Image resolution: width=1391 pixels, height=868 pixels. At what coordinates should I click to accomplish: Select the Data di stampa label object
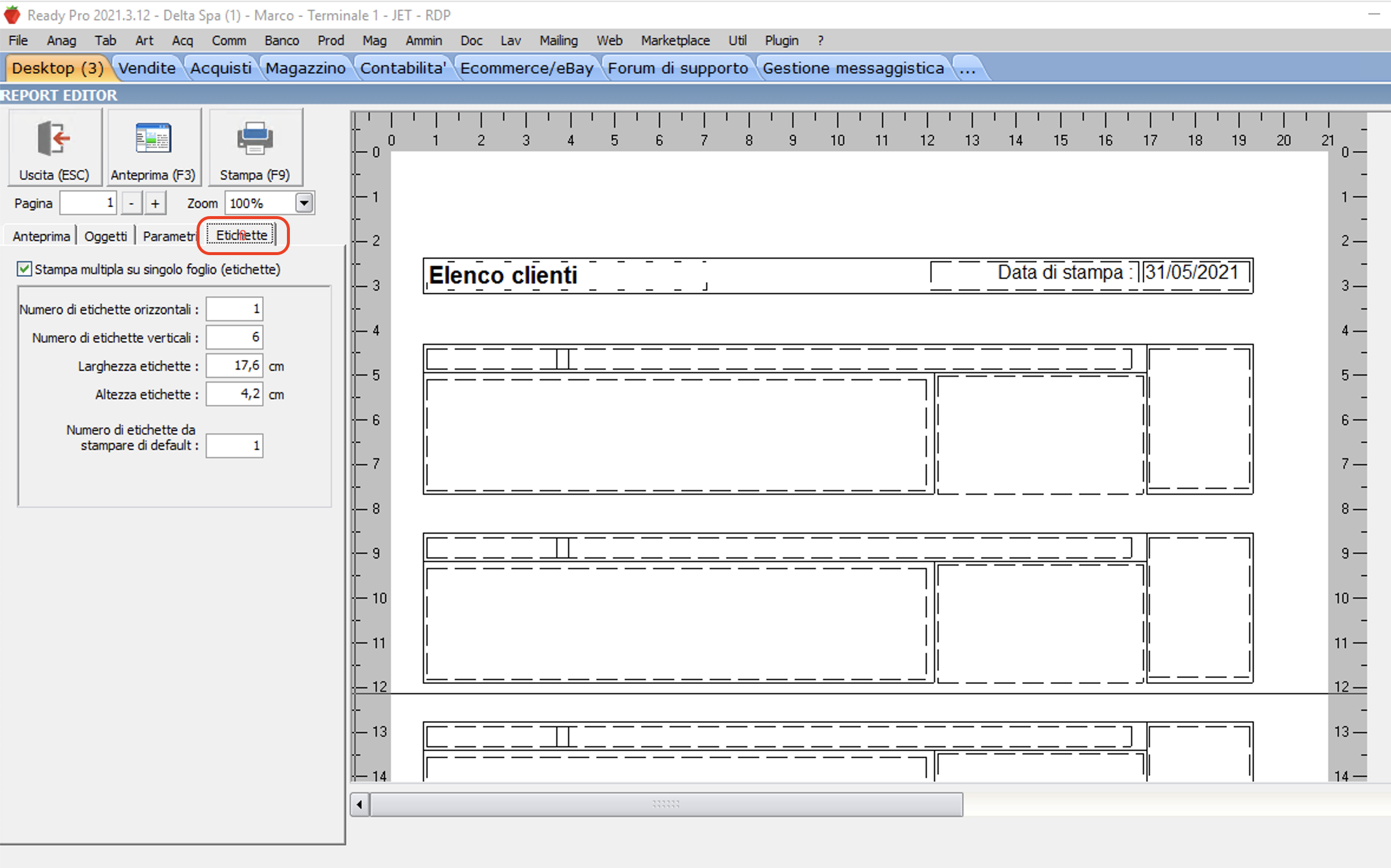point(1034,275)
